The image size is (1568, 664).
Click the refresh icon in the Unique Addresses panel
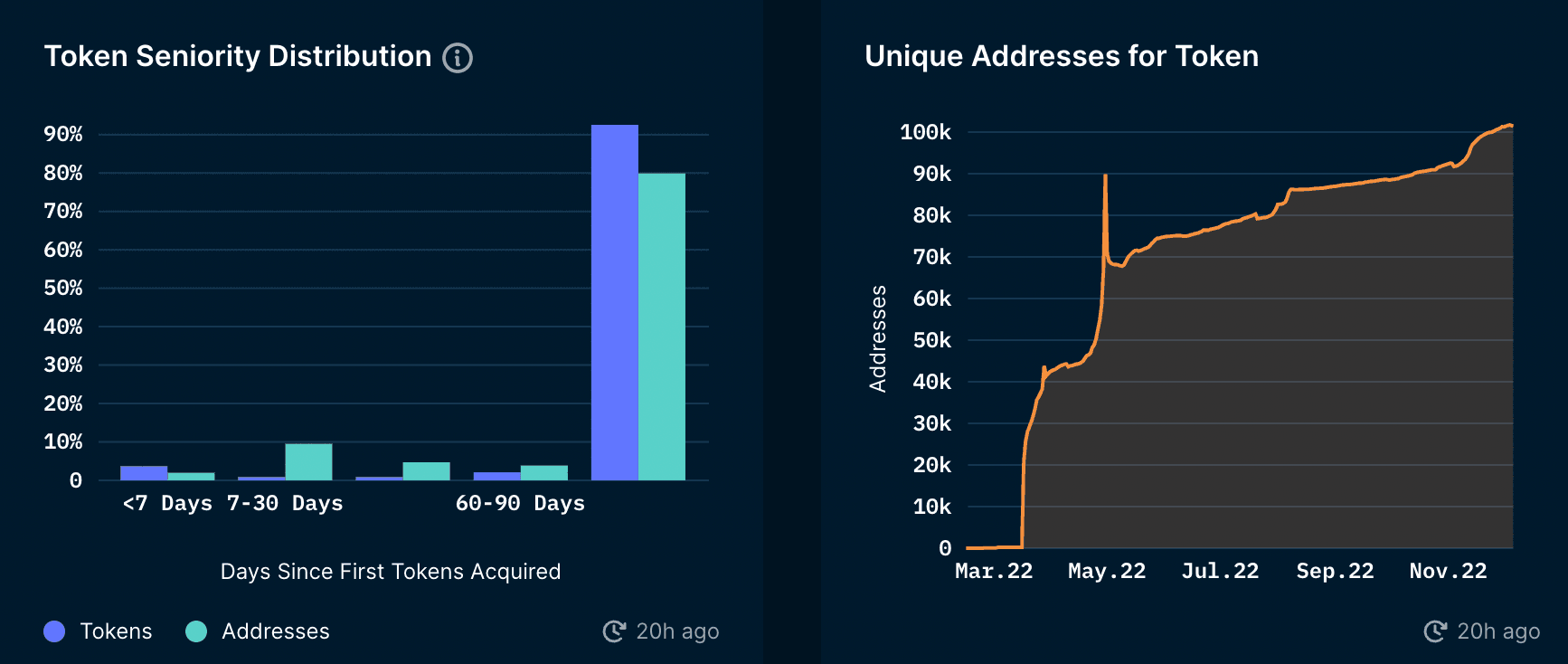1435,631
